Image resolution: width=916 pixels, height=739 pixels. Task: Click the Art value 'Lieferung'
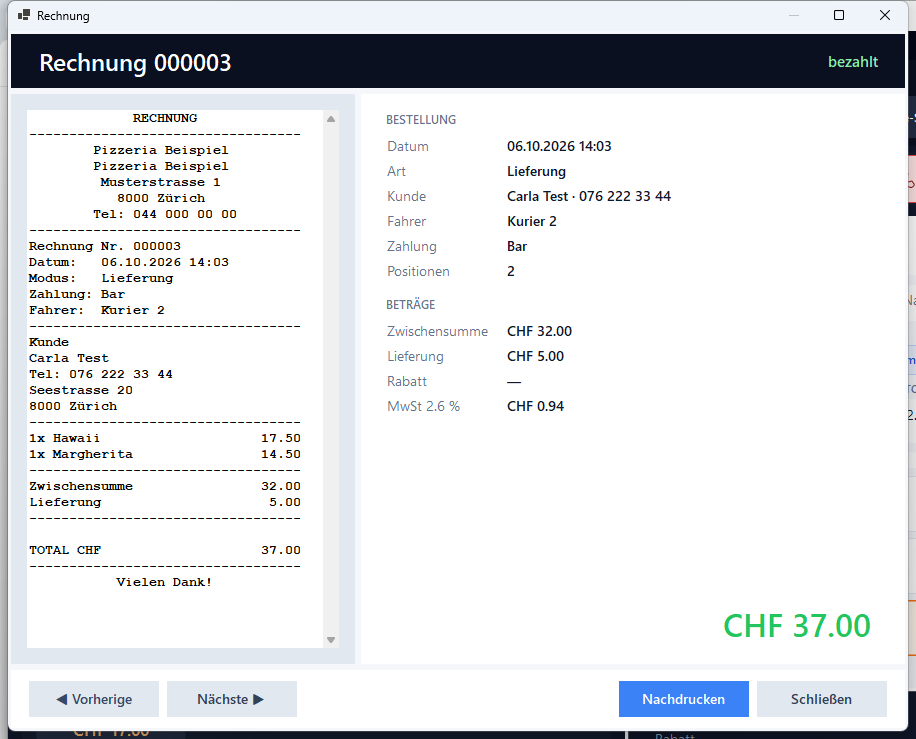536,171
